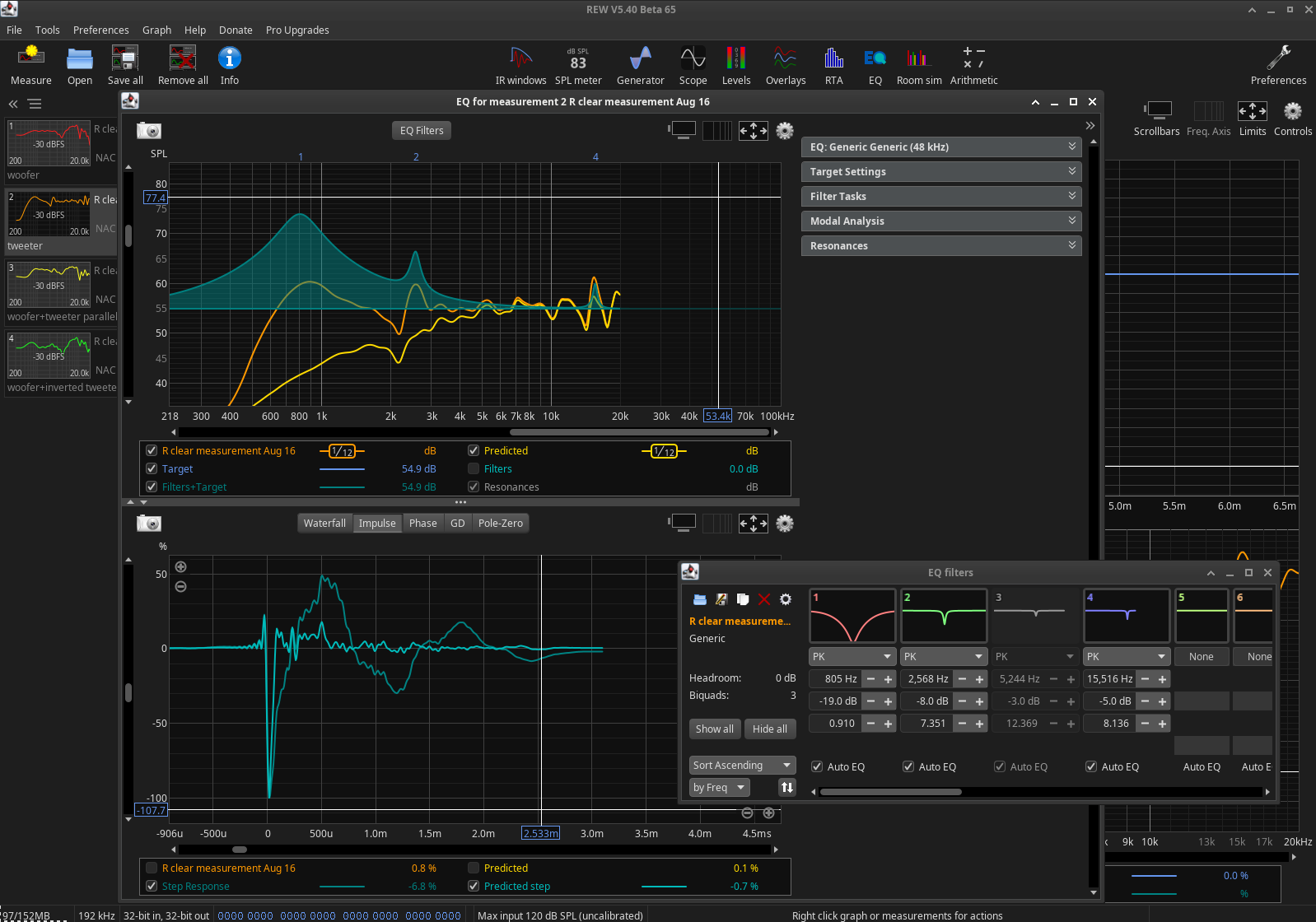The image size is (1316, 922).
Task: Switch to the Pole-Zero tab
Action: [501, 523]
